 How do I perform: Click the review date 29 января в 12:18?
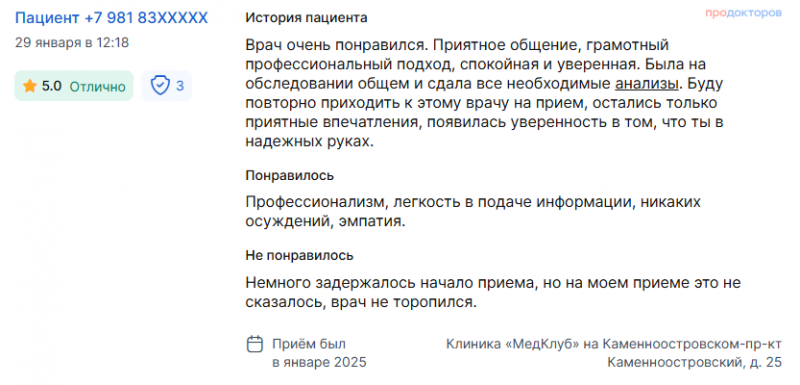72,42
